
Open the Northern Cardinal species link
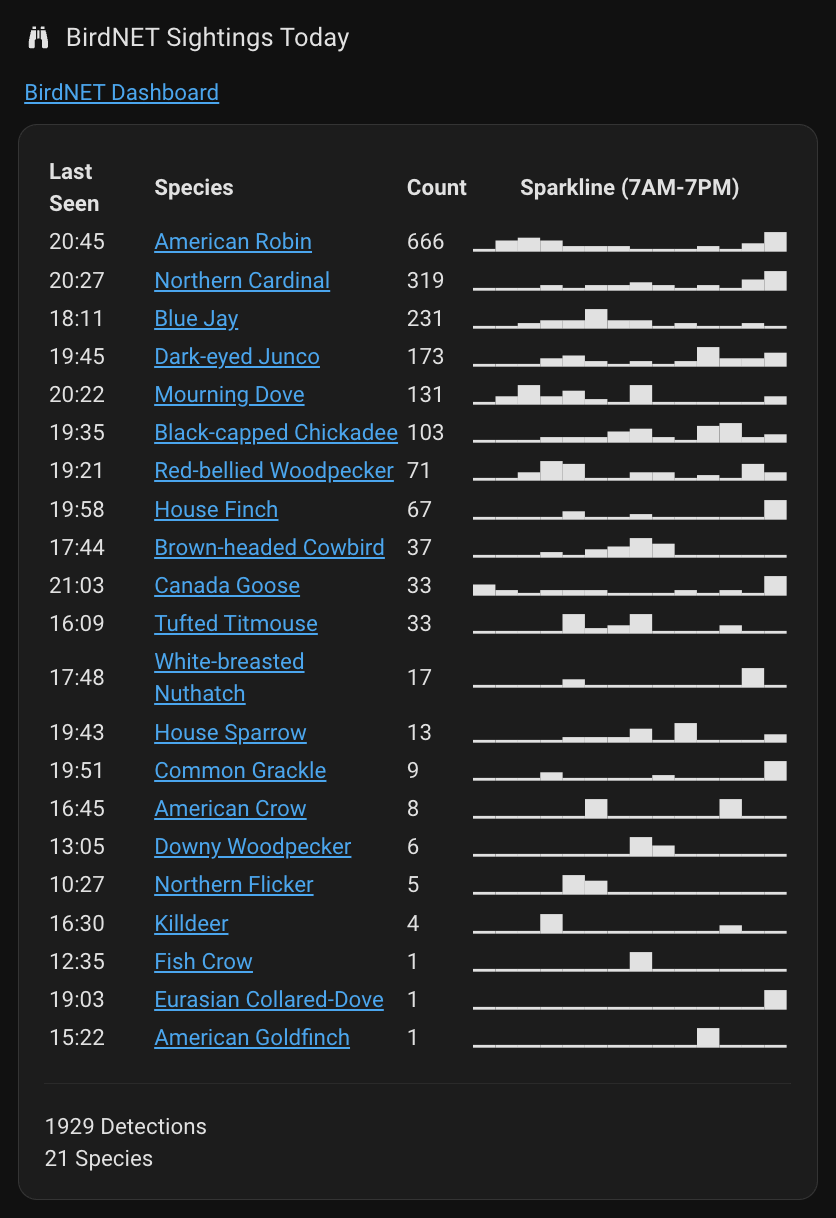coord(242,280)
